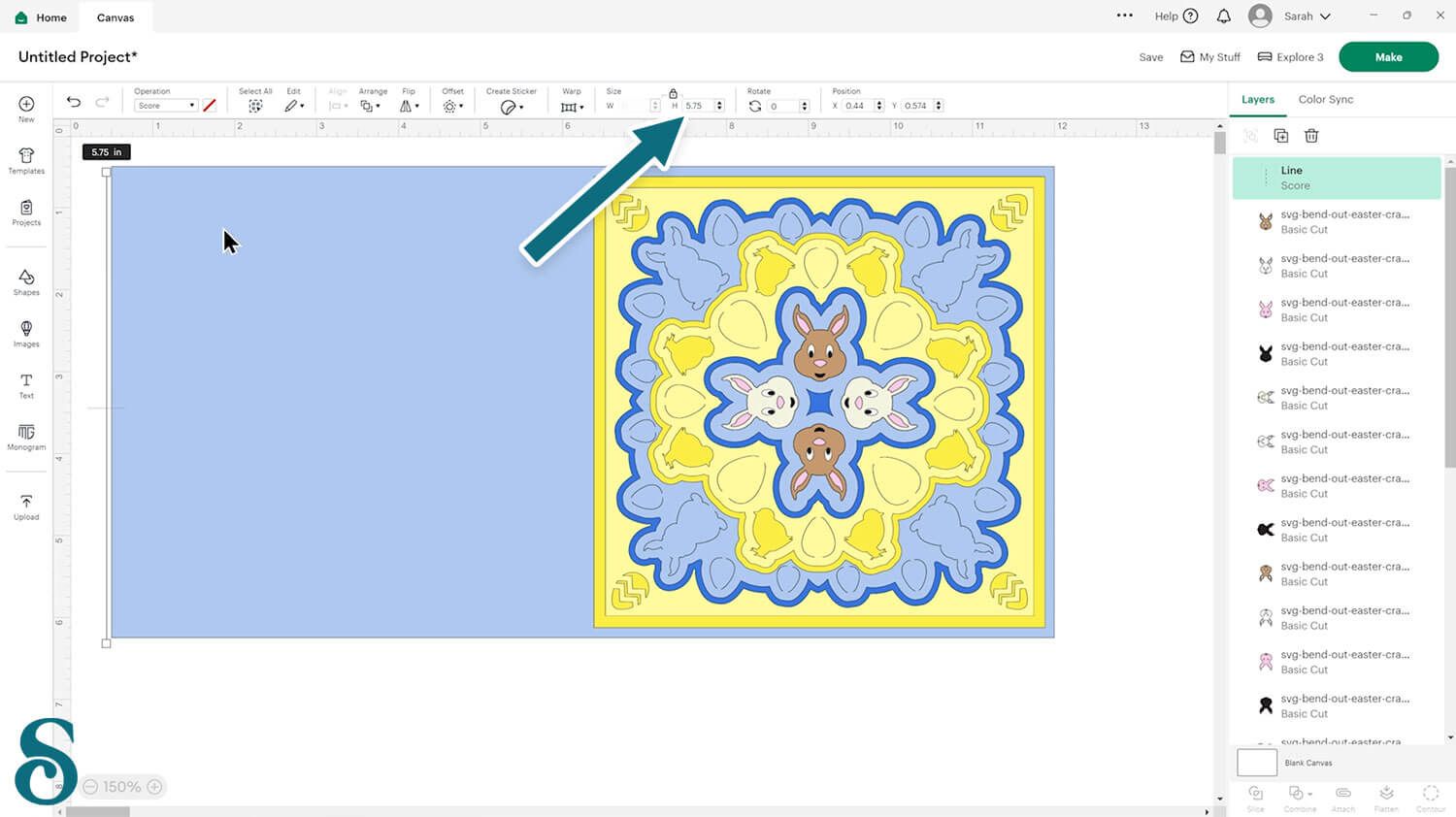Expand the Offset dropdown
The width and height of the screenshot is (1456, 817).
453,106
